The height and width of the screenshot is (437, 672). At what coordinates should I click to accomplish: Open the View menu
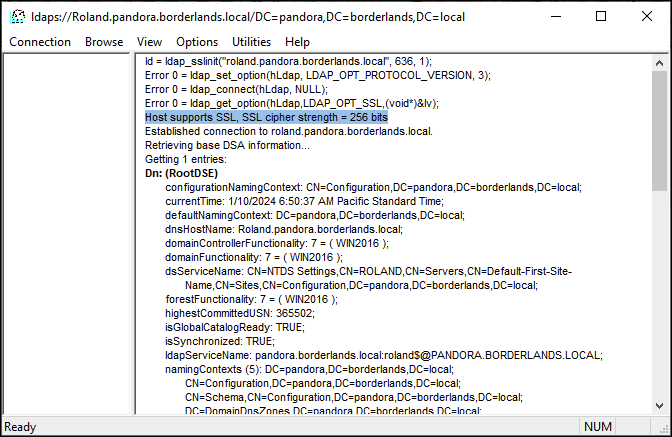pos(149,42)
